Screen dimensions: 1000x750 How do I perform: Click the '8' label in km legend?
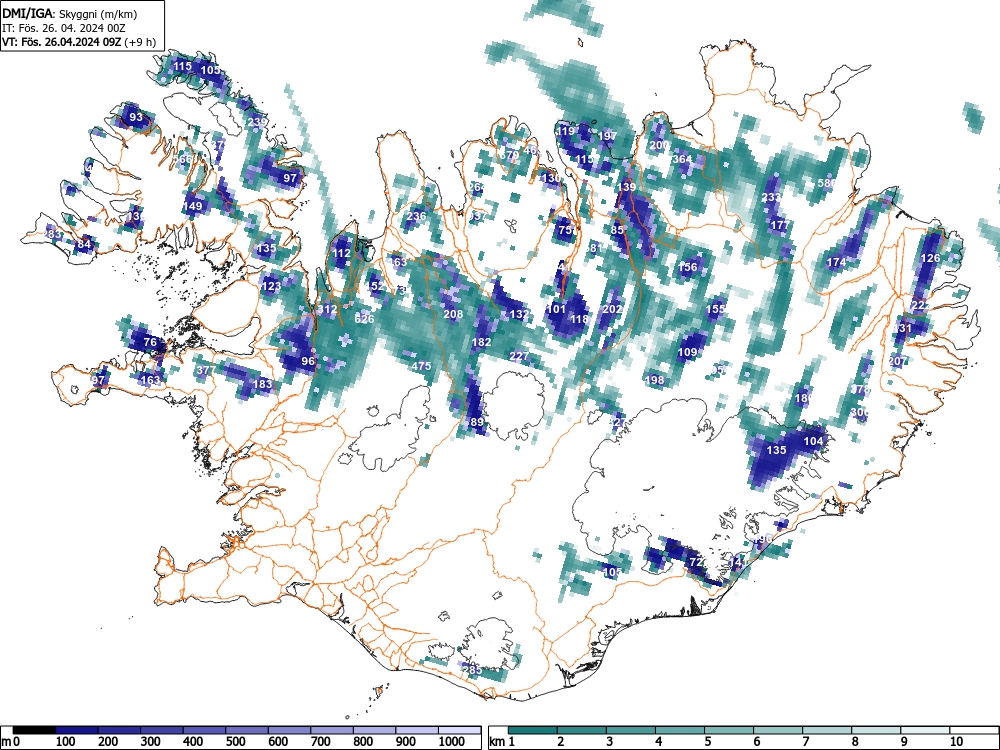coord(855,741)
